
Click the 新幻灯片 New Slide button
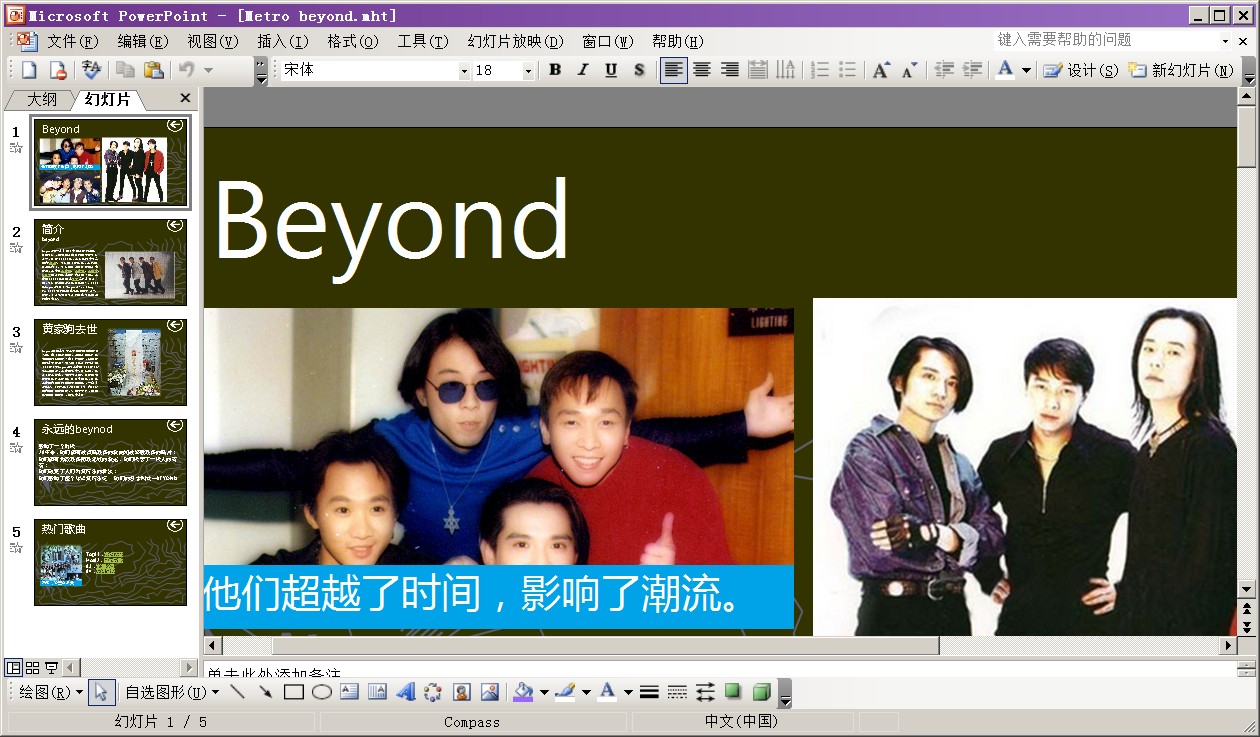click(x=1182, y=70)
